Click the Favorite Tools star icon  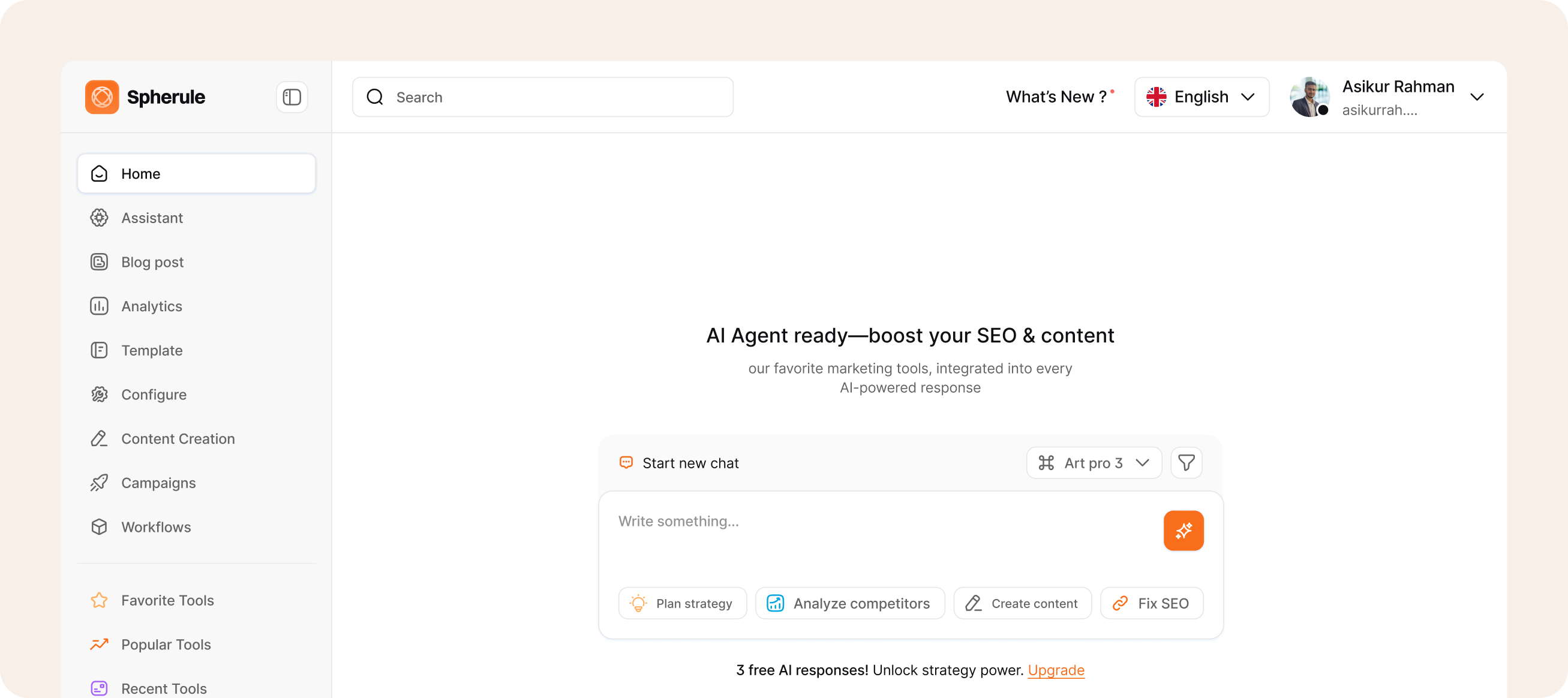pyautogui.click(x=99, y=600)
